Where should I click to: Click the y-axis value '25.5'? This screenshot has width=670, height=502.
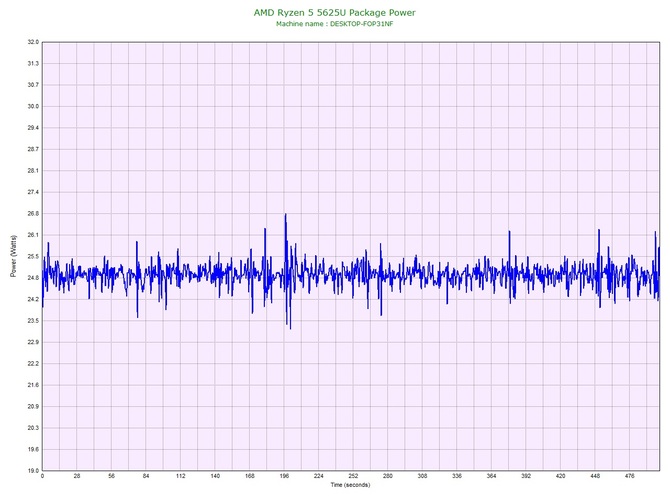tap(33, 256)
